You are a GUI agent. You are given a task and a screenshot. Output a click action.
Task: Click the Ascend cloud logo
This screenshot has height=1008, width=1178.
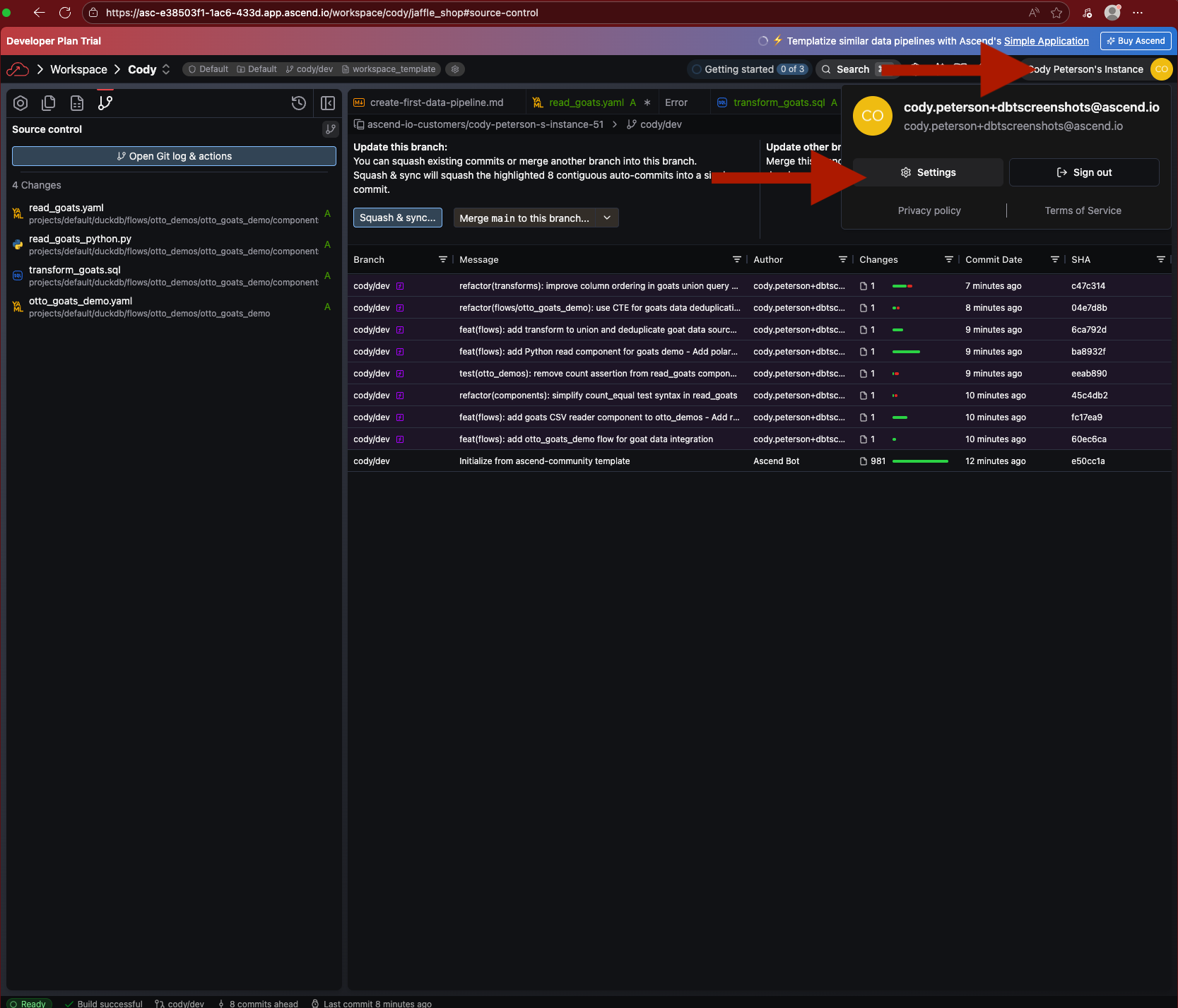pos(18,69)
